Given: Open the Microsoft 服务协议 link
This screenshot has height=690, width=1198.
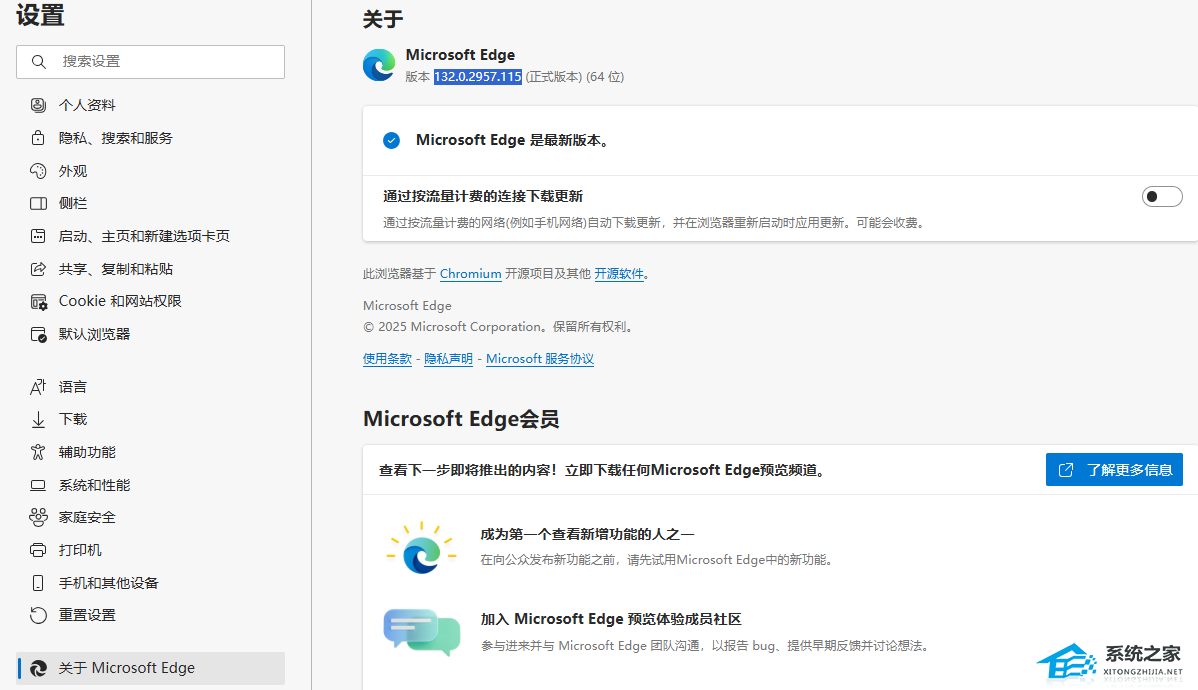Looking at the screenshot, I should (540, 358).
